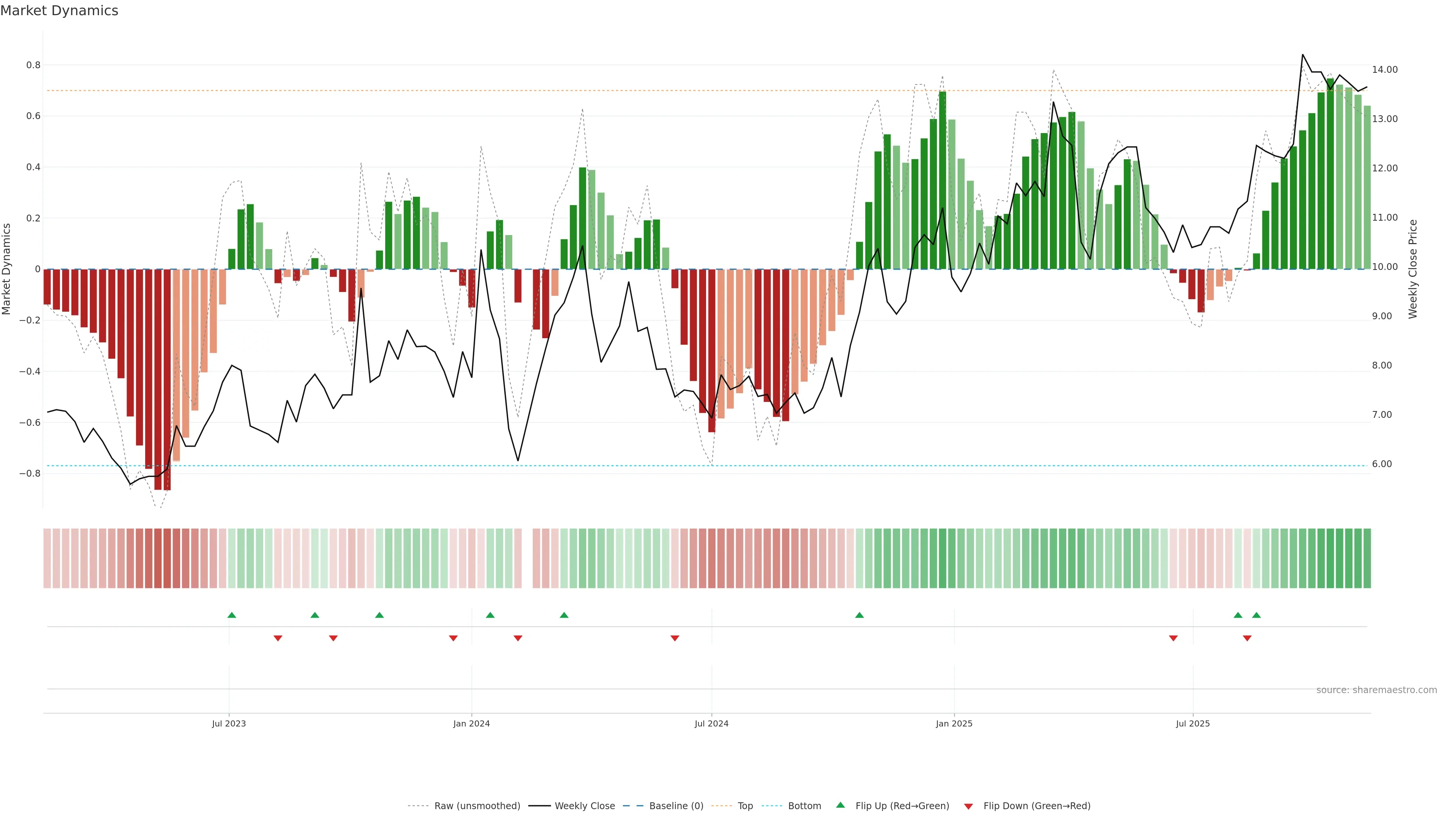
Task: Open the source: sharemaestro.com link
Action: (x=1376, y=690)
